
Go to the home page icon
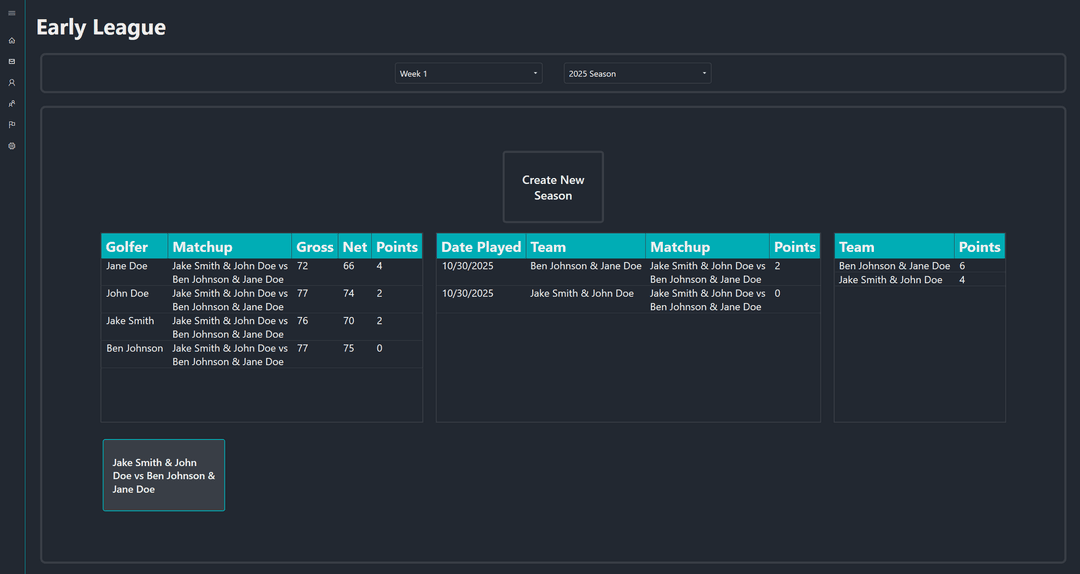[x=12, y=41]
